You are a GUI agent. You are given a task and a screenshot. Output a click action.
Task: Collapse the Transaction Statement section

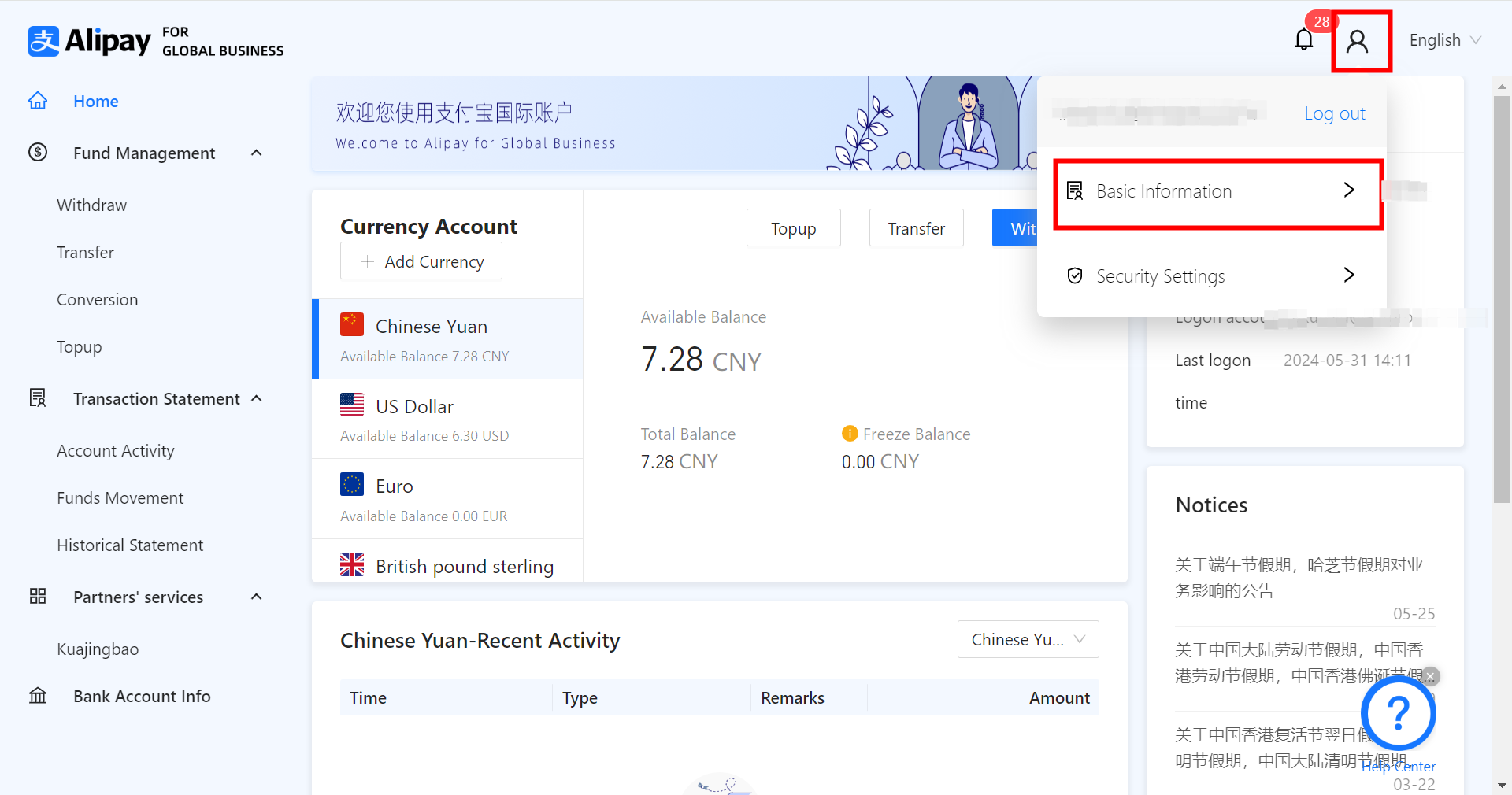(256, 398)
